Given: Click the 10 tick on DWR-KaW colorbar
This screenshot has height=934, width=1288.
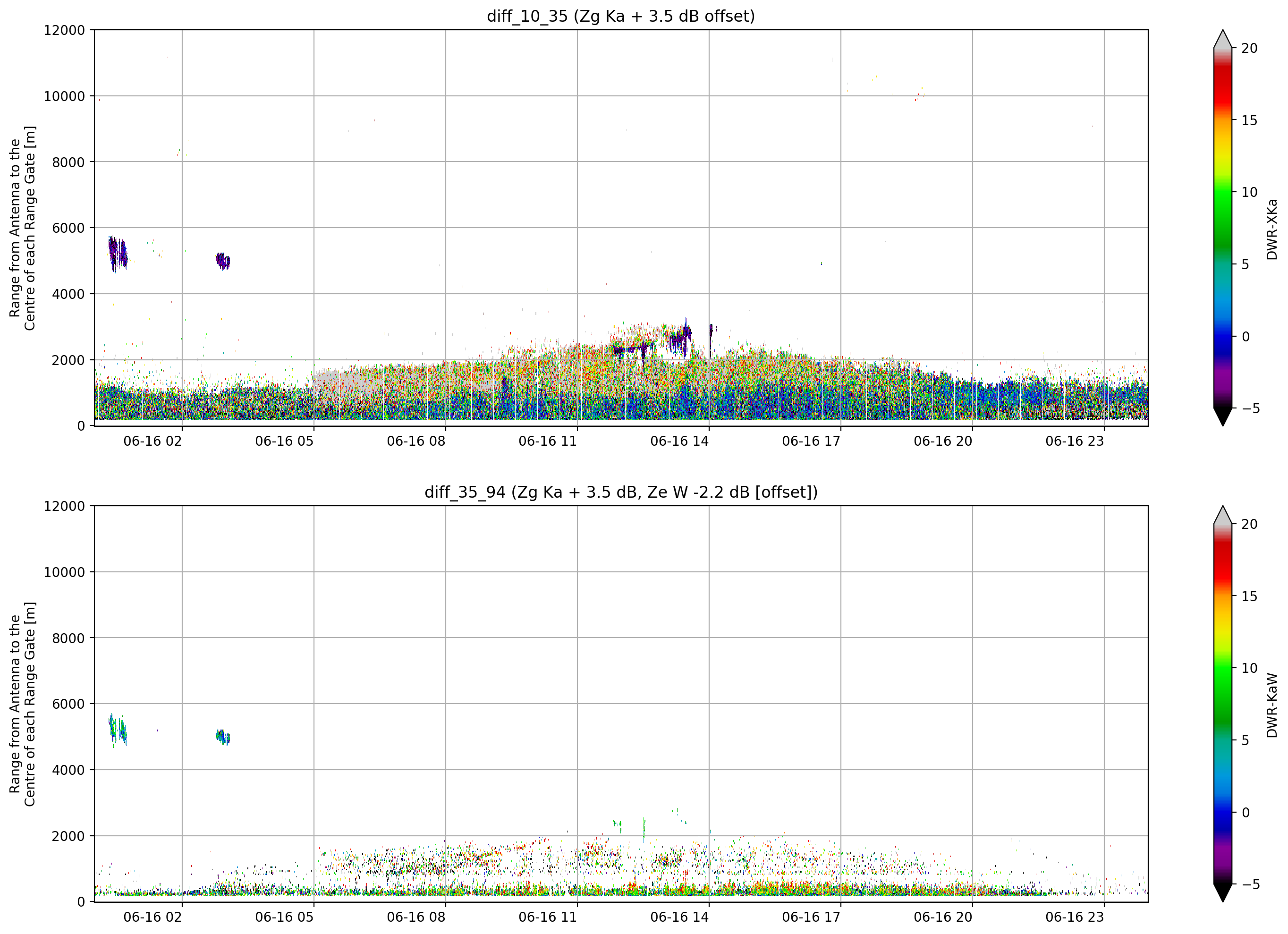Looking at the screenshot, I should click(1249, 669).
